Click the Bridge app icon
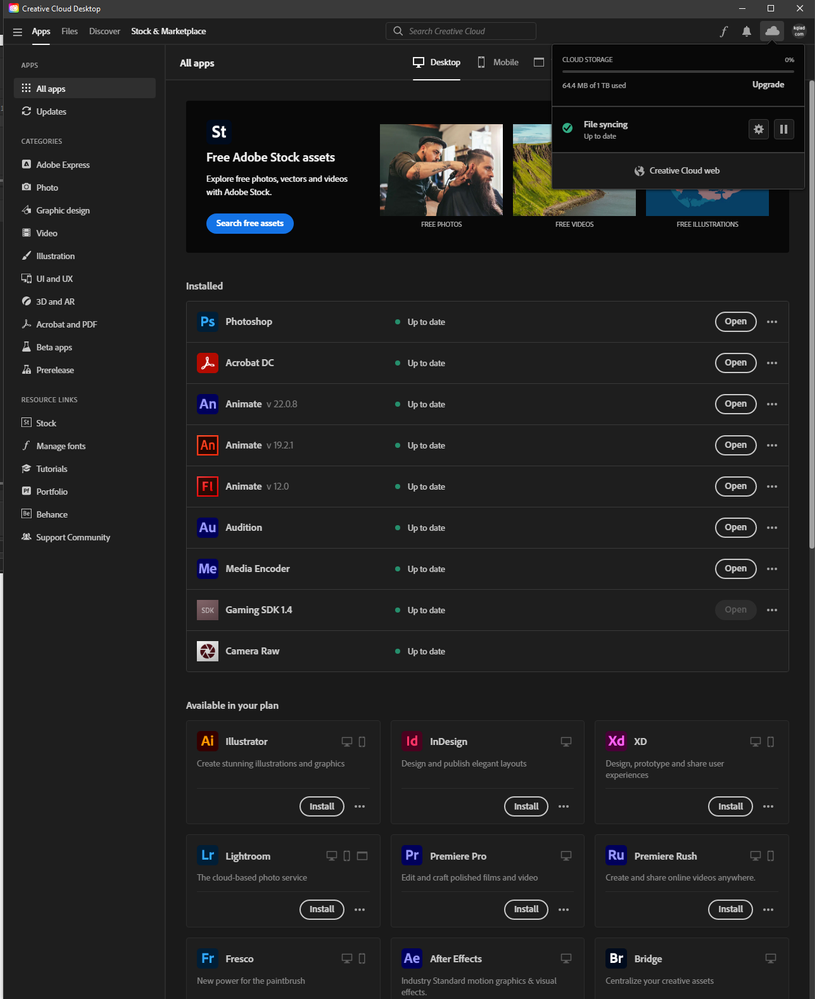815x999 pixels. 616,958
